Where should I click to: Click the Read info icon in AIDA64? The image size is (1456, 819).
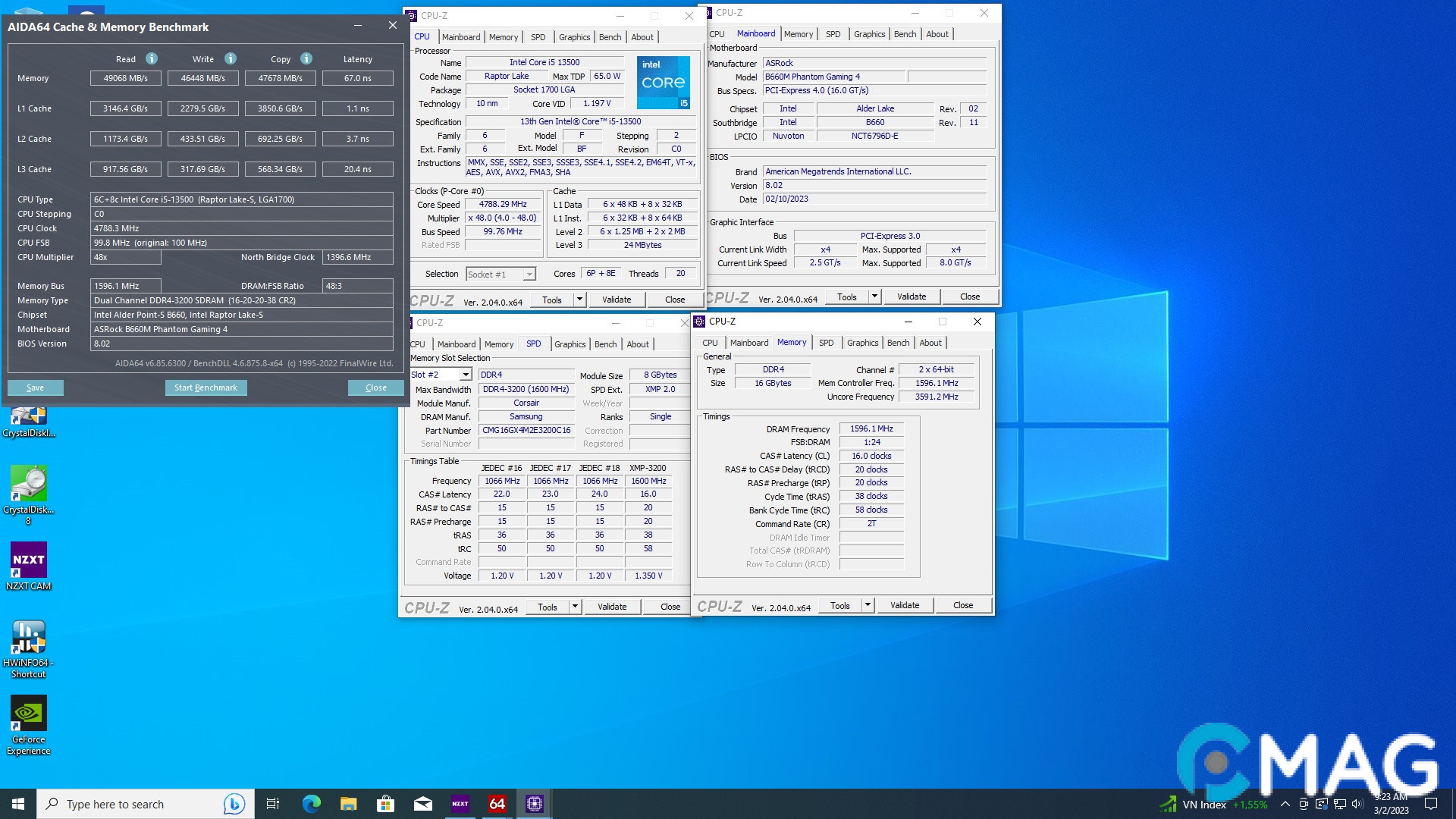[152, 59]
